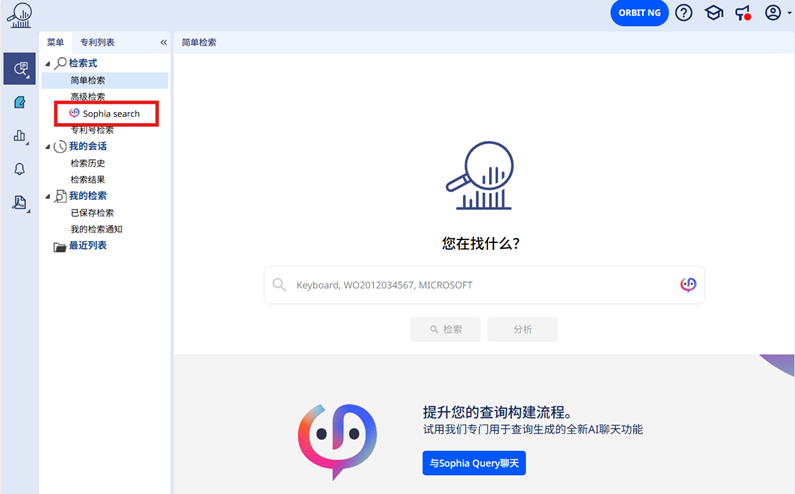
Task: Click the large magnifier chart illustration
Action: coord(480,175)
